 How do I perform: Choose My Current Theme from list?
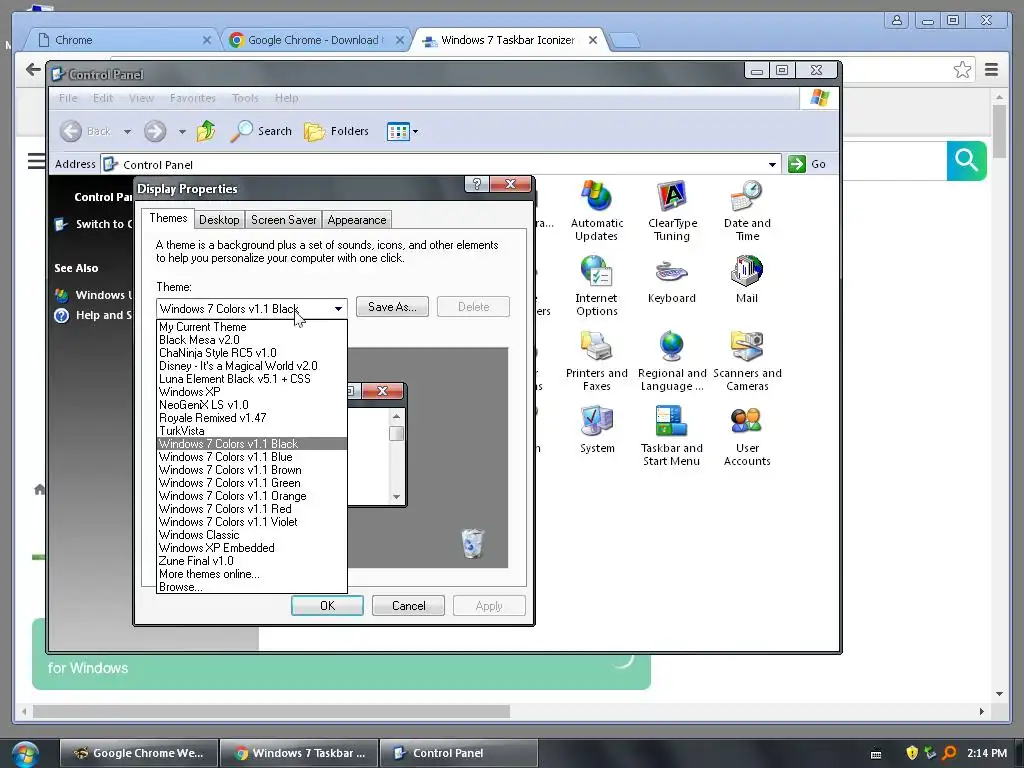click(252, 327)
